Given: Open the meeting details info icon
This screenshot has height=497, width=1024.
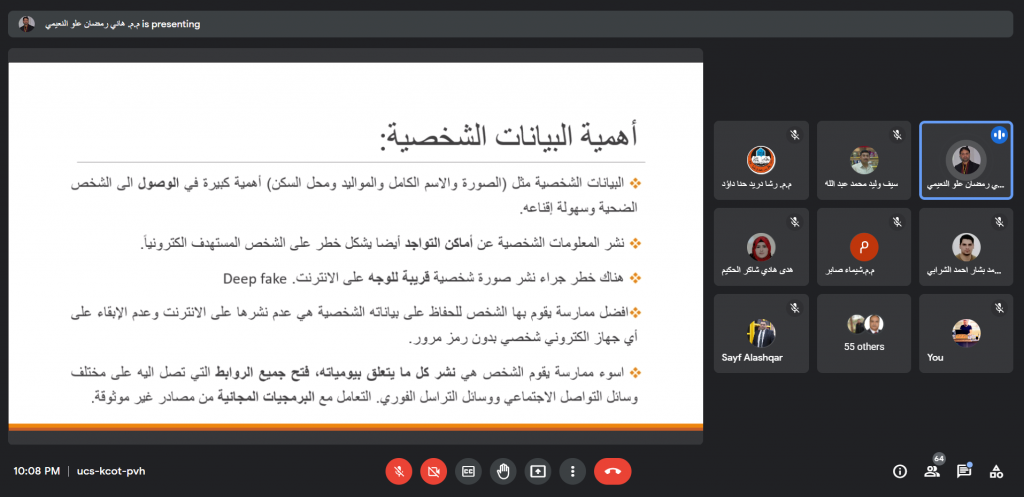Looking at the screenshot, I should tap(900, 471).
